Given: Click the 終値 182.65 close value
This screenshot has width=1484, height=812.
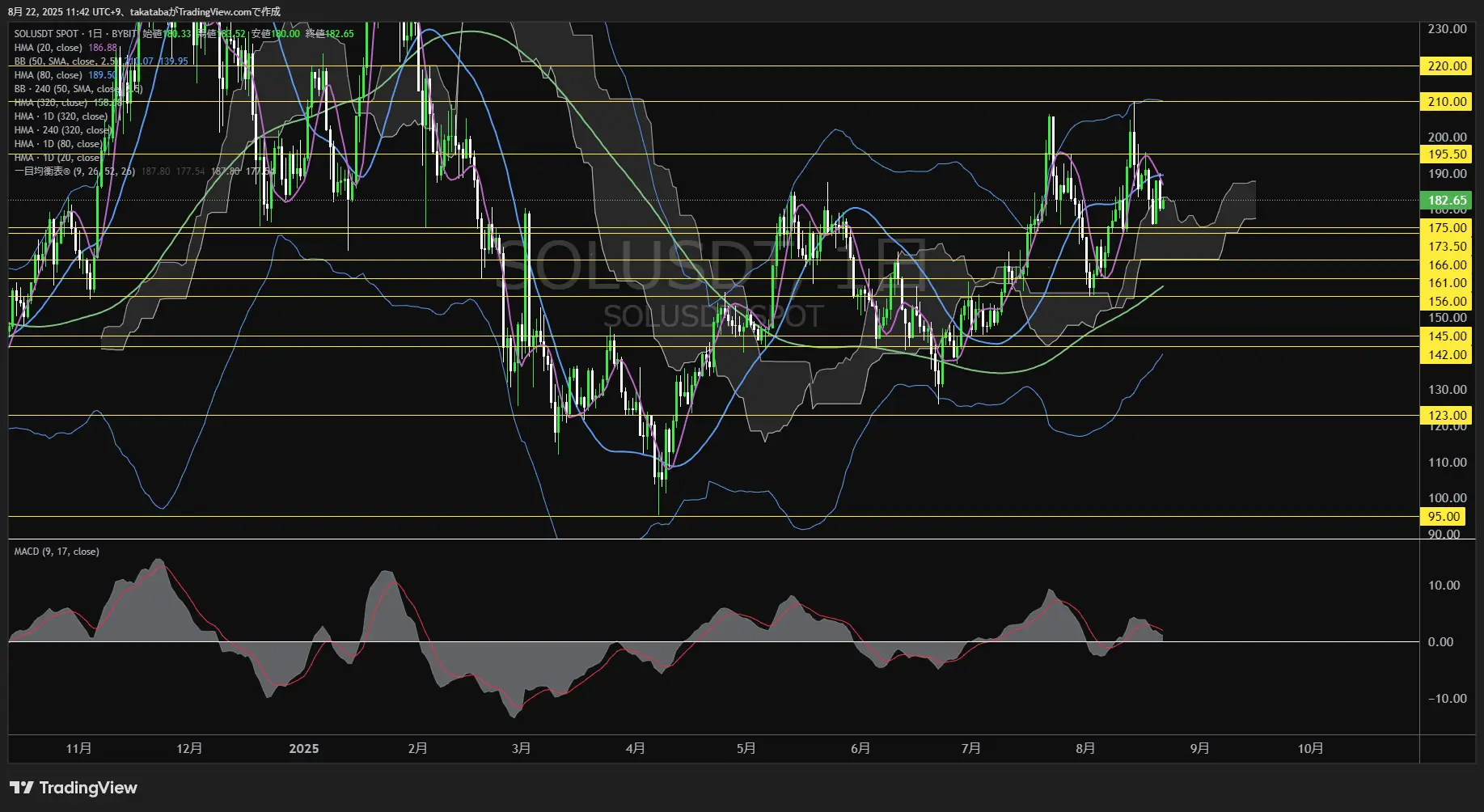Looking at the screenshot, I should pyautogui.click(x=329, y=34).
